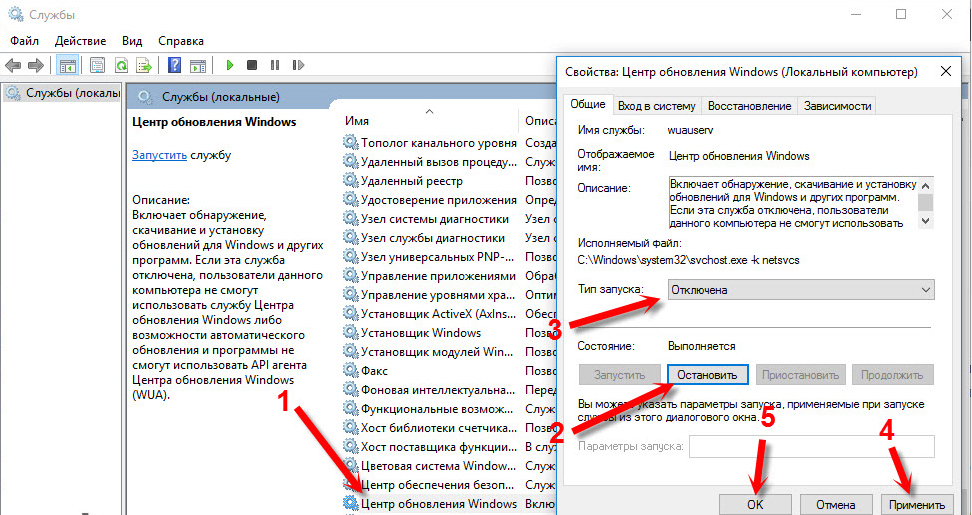The height and width of the screenshot is (515, 972).
Task: Click the gear icon beside Удаленный реестр
Action: 351,181
